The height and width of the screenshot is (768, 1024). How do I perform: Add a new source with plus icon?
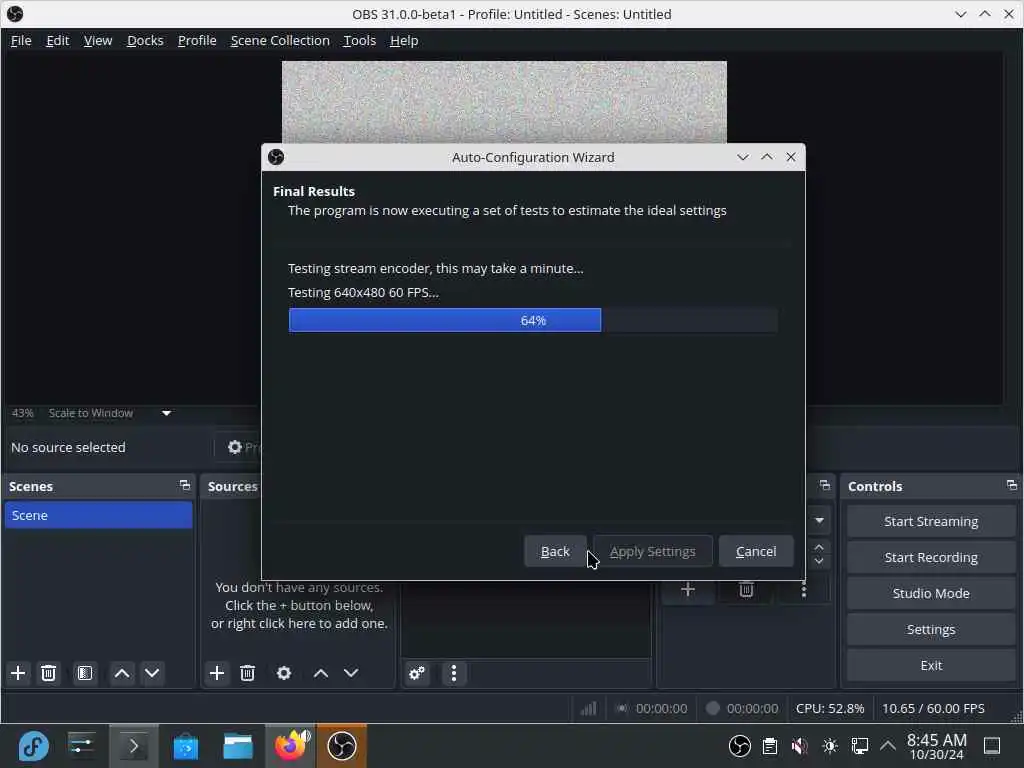click(x=217, y=673)
